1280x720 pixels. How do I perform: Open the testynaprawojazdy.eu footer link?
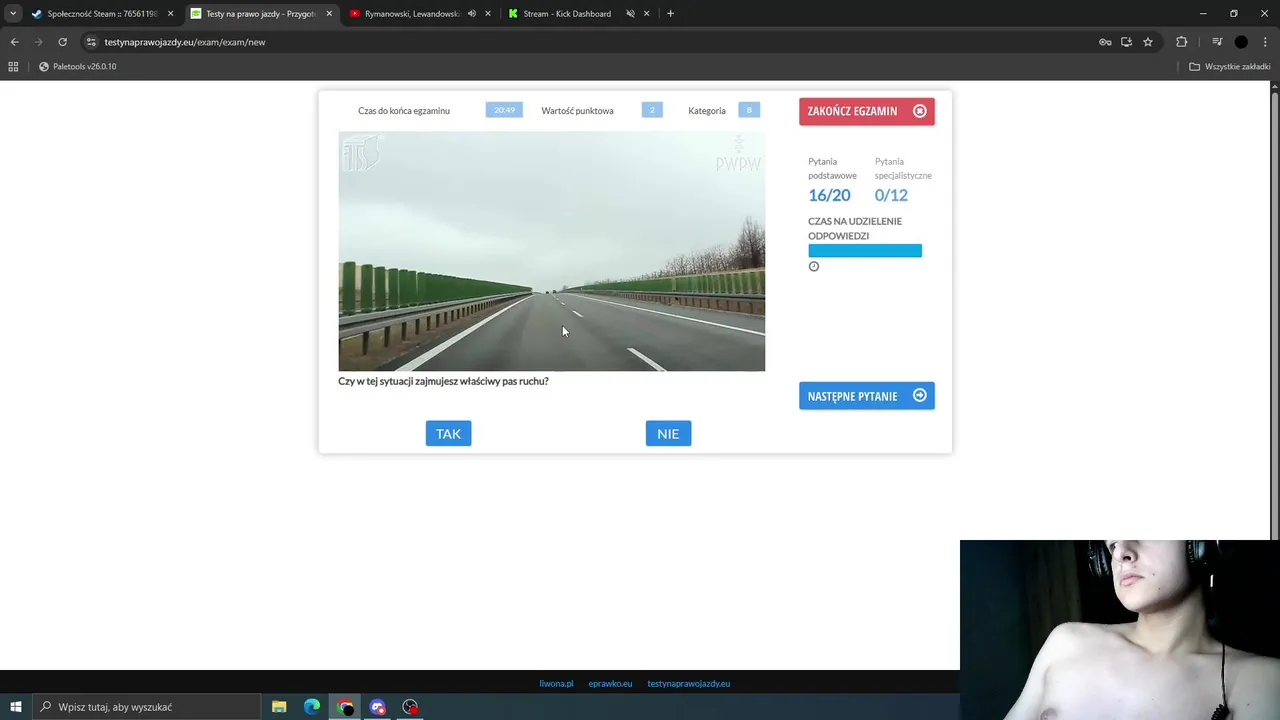click(689, 684)
